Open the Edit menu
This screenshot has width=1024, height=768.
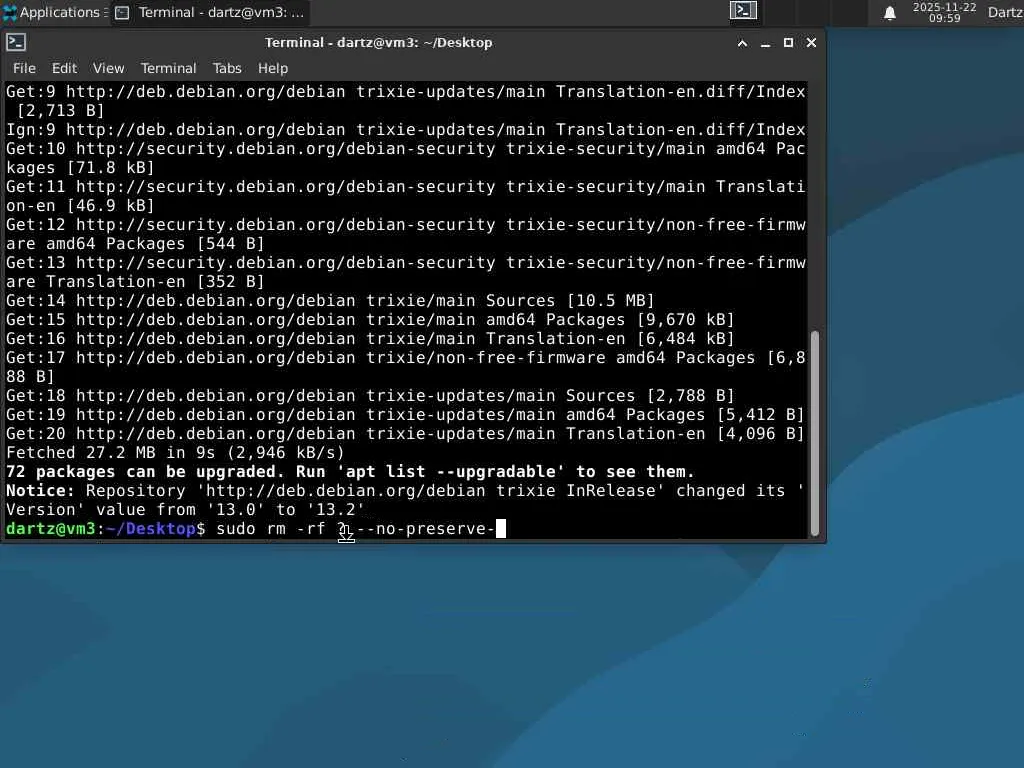(x=64, y=68)
